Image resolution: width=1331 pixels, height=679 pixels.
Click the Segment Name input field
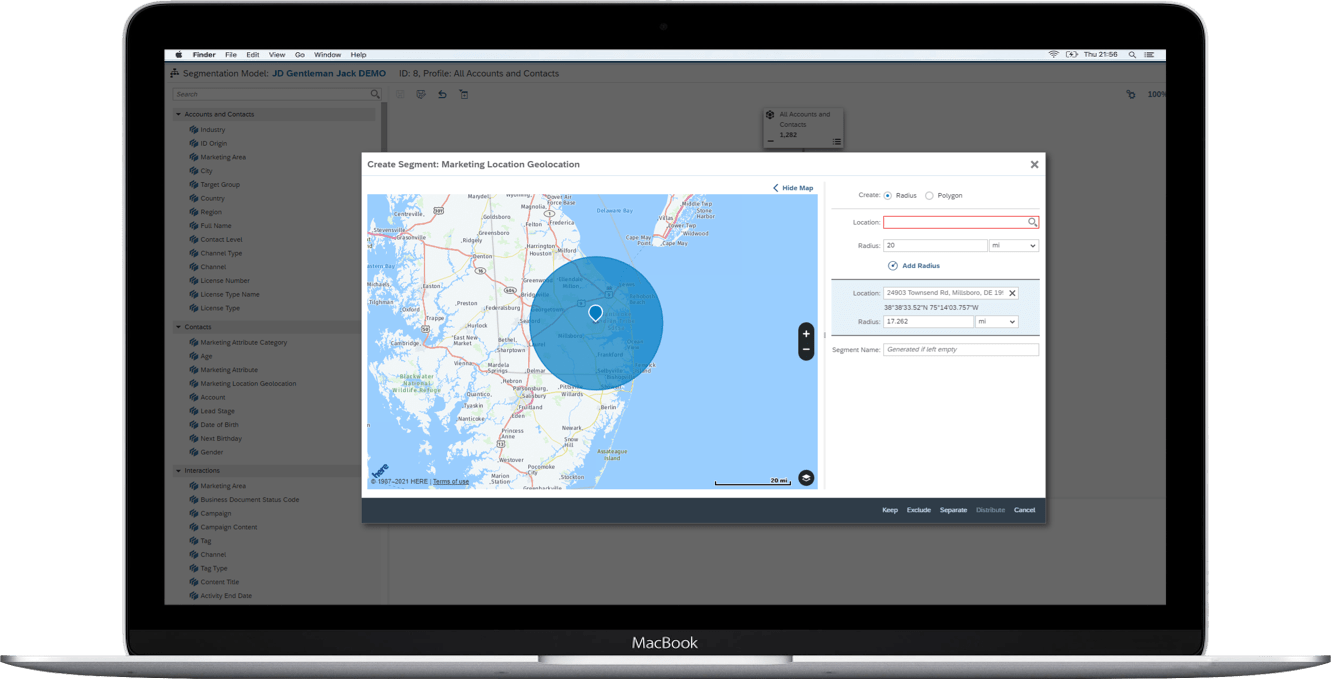coord(960,350)
